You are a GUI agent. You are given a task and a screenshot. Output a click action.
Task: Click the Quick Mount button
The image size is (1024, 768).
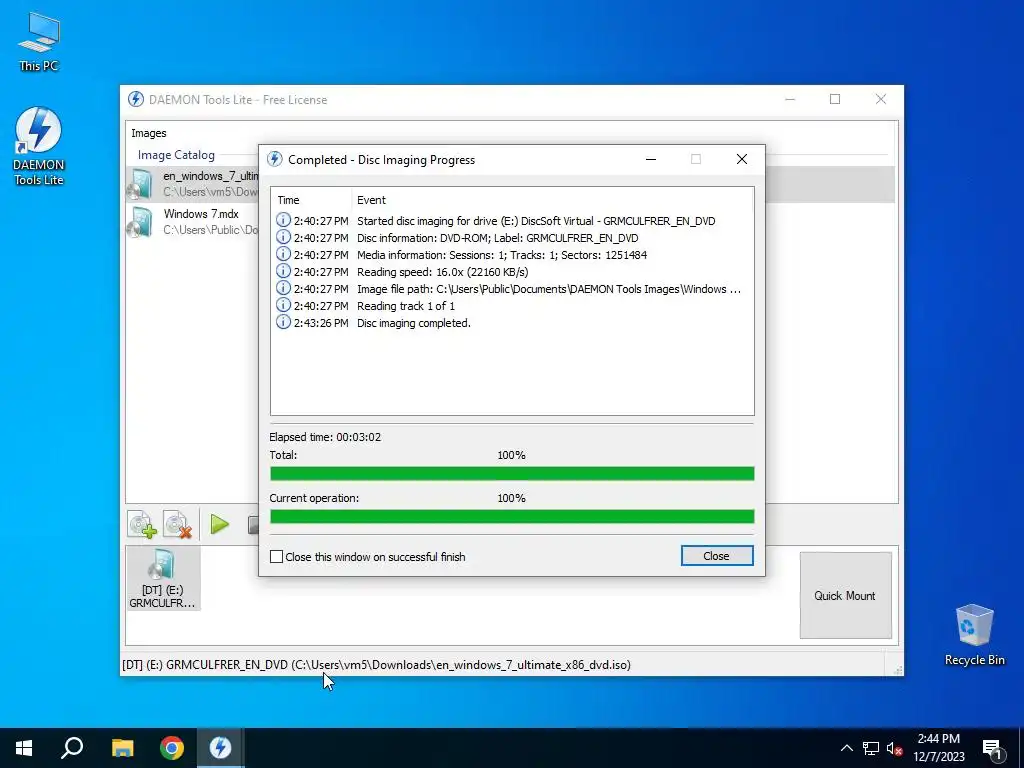click(x=845, y=595)
